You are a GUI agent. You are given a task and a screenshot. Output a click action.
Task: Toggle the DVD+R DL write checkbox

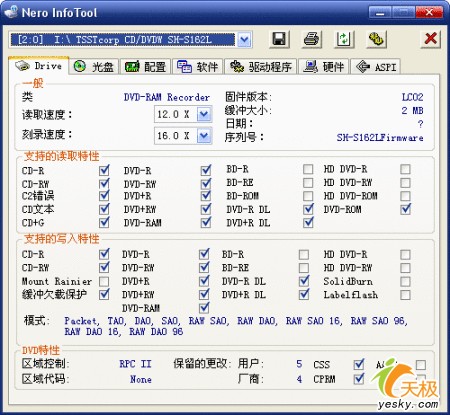(x=304, y=294)
